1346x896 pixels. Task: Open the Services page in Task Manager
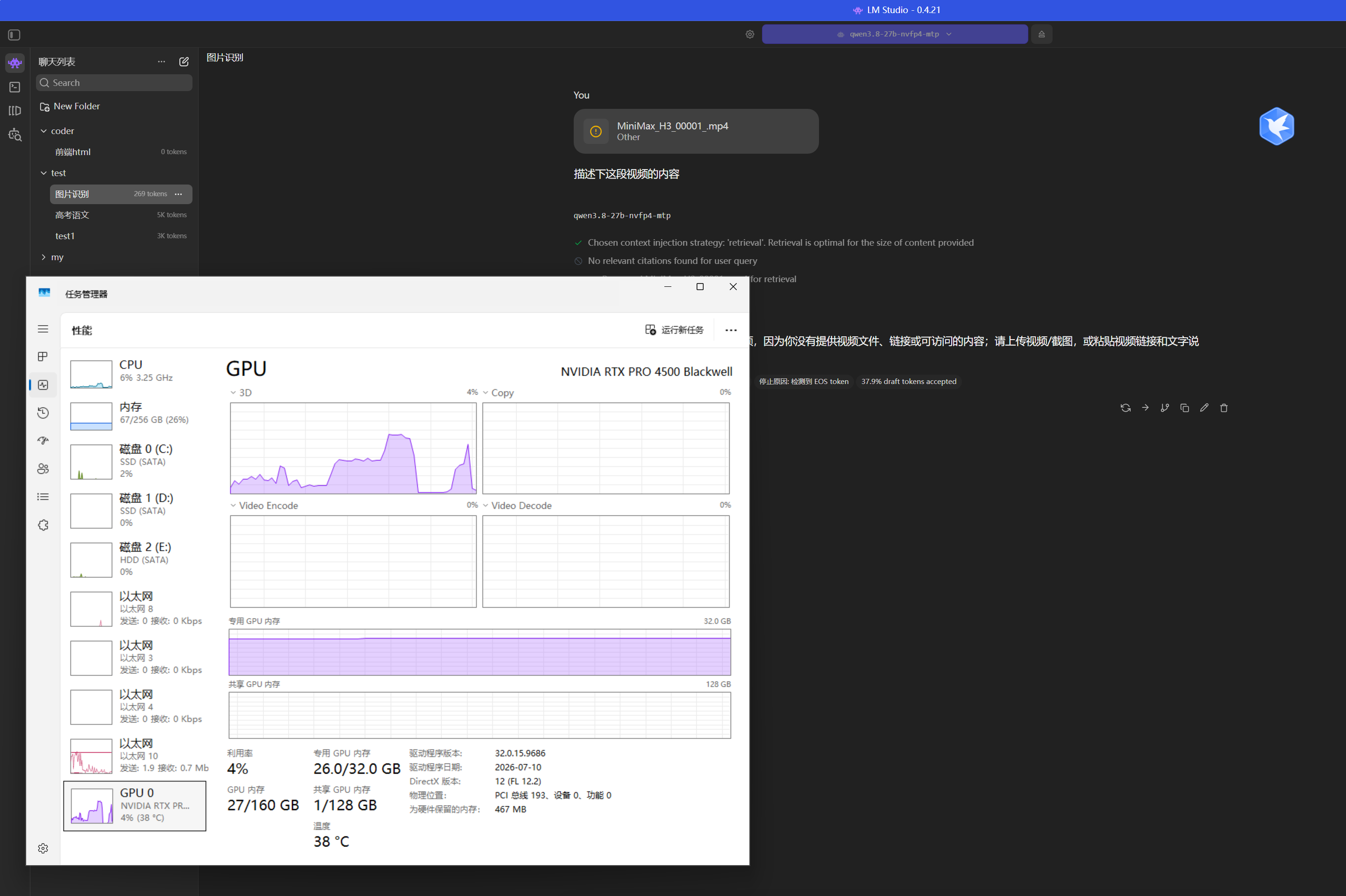pyautogui.click(x=43, y=525)
